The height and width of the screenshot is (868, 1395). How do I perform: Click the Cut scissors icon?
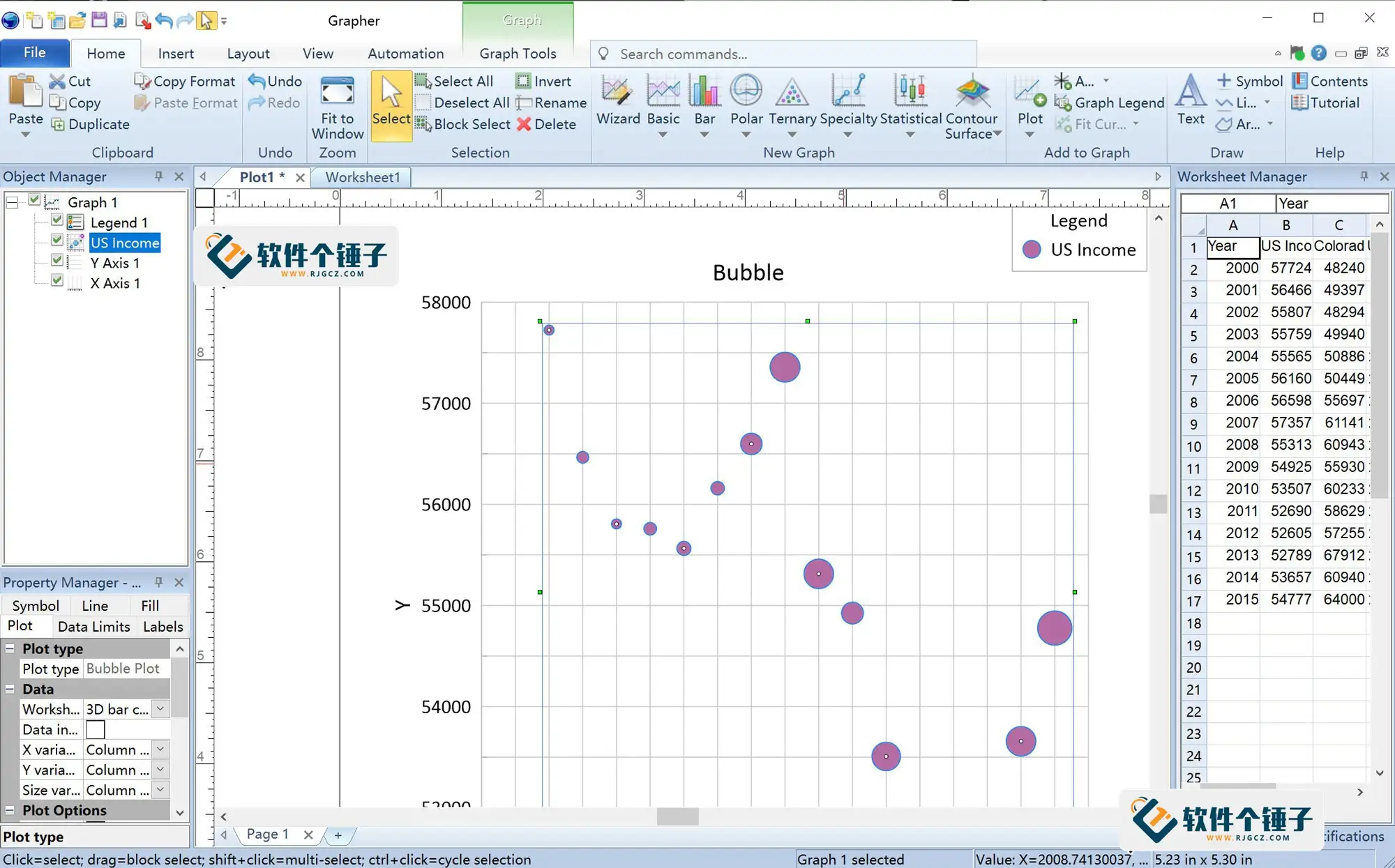click(57, 82)
